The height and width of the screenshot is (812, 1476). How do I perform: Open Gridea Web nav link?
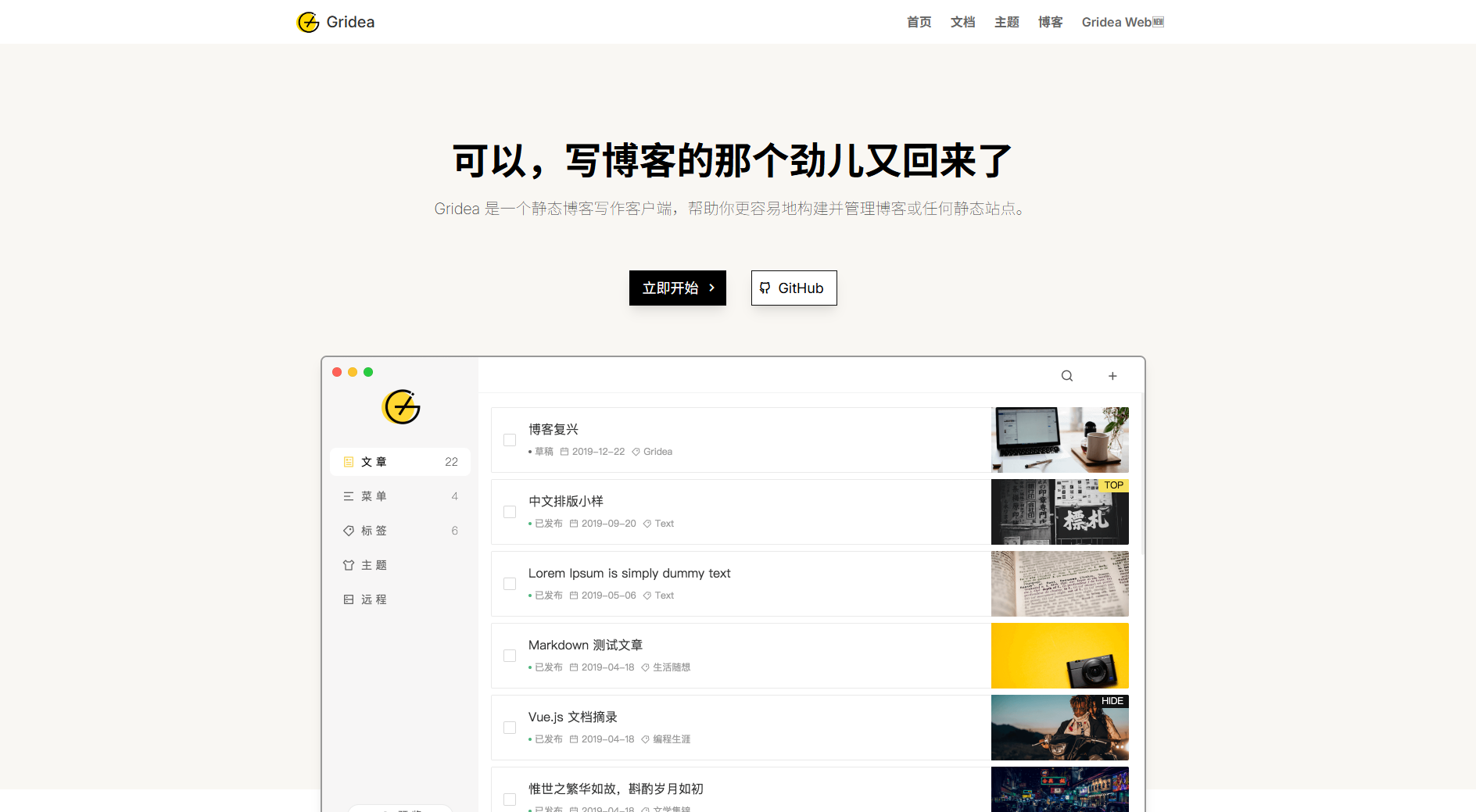point(1122,22)
